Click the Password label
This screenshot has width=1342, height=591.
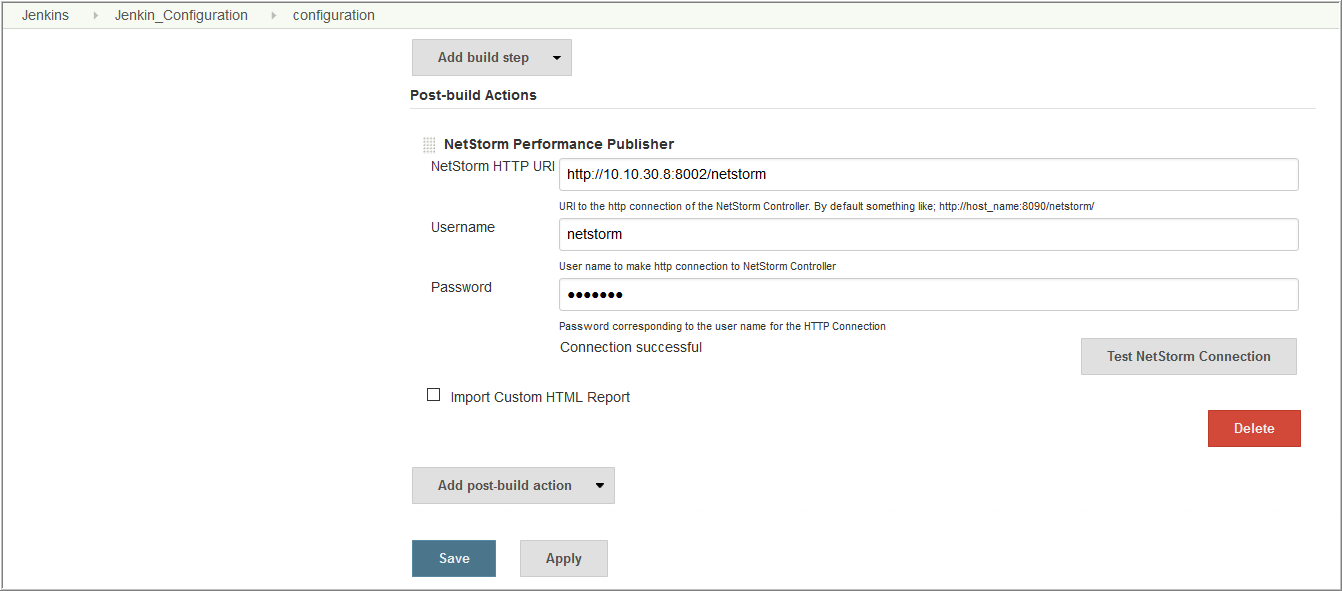461,287
